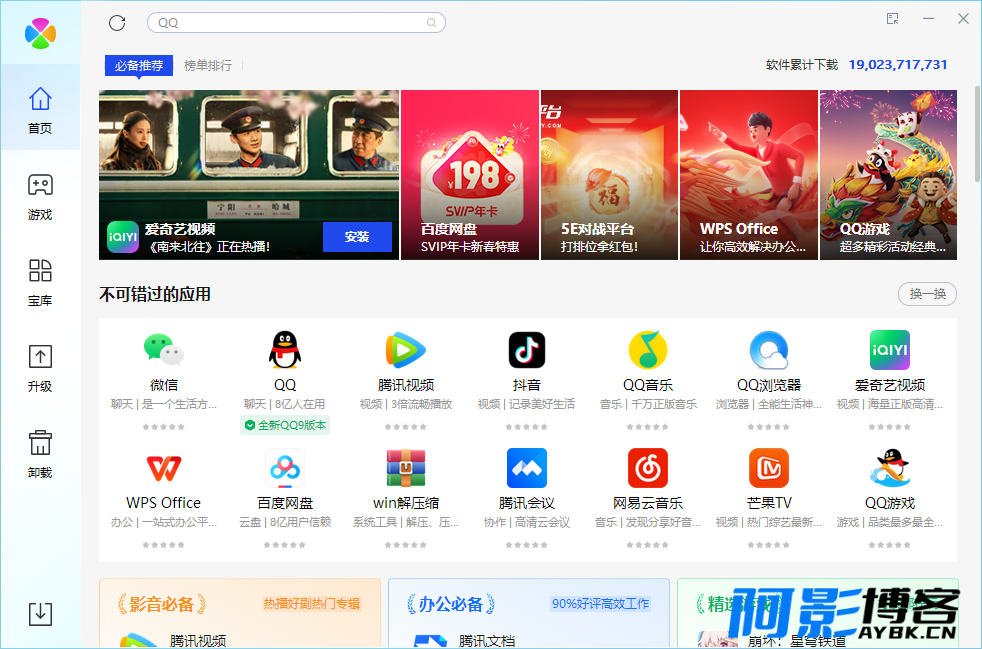Open the 宝库 software library section

(x=40, y=283)
